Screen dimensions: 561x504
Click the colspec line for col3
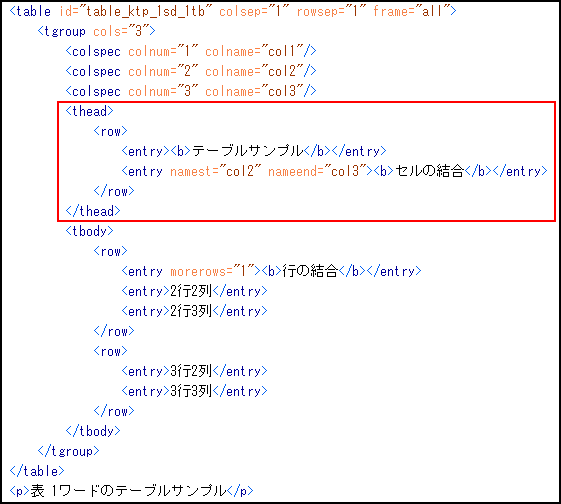pos(191,92)
